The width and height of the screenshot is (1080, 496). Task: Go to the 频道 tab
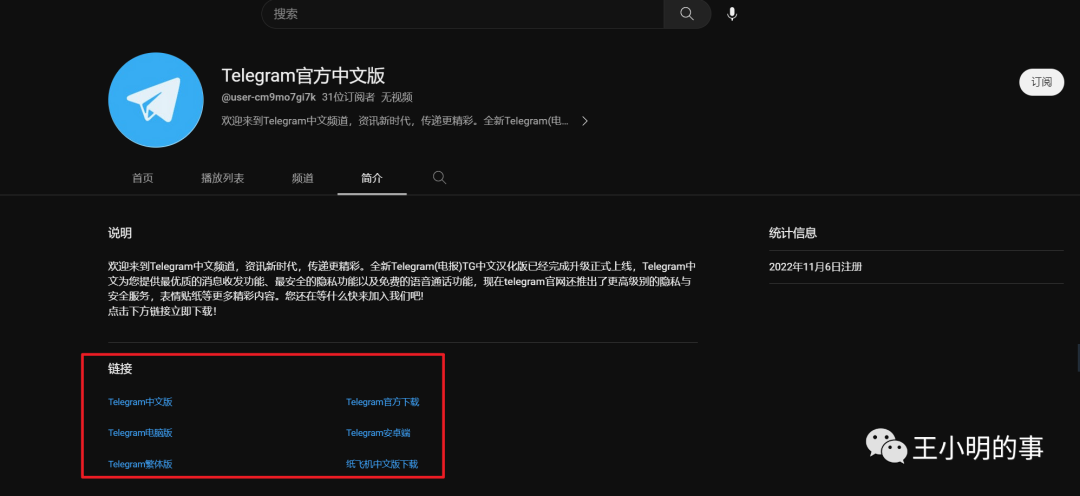click(x=302, y=178)
